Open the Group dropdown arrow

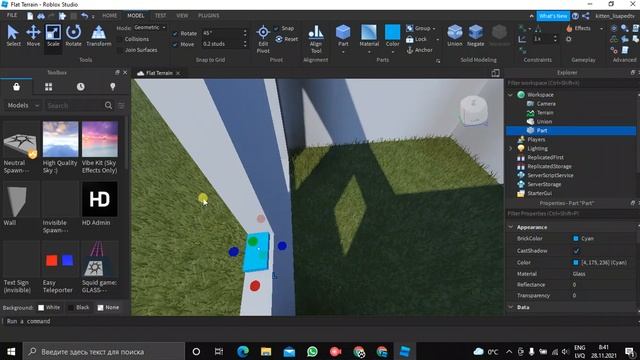(x=434, y=29)
